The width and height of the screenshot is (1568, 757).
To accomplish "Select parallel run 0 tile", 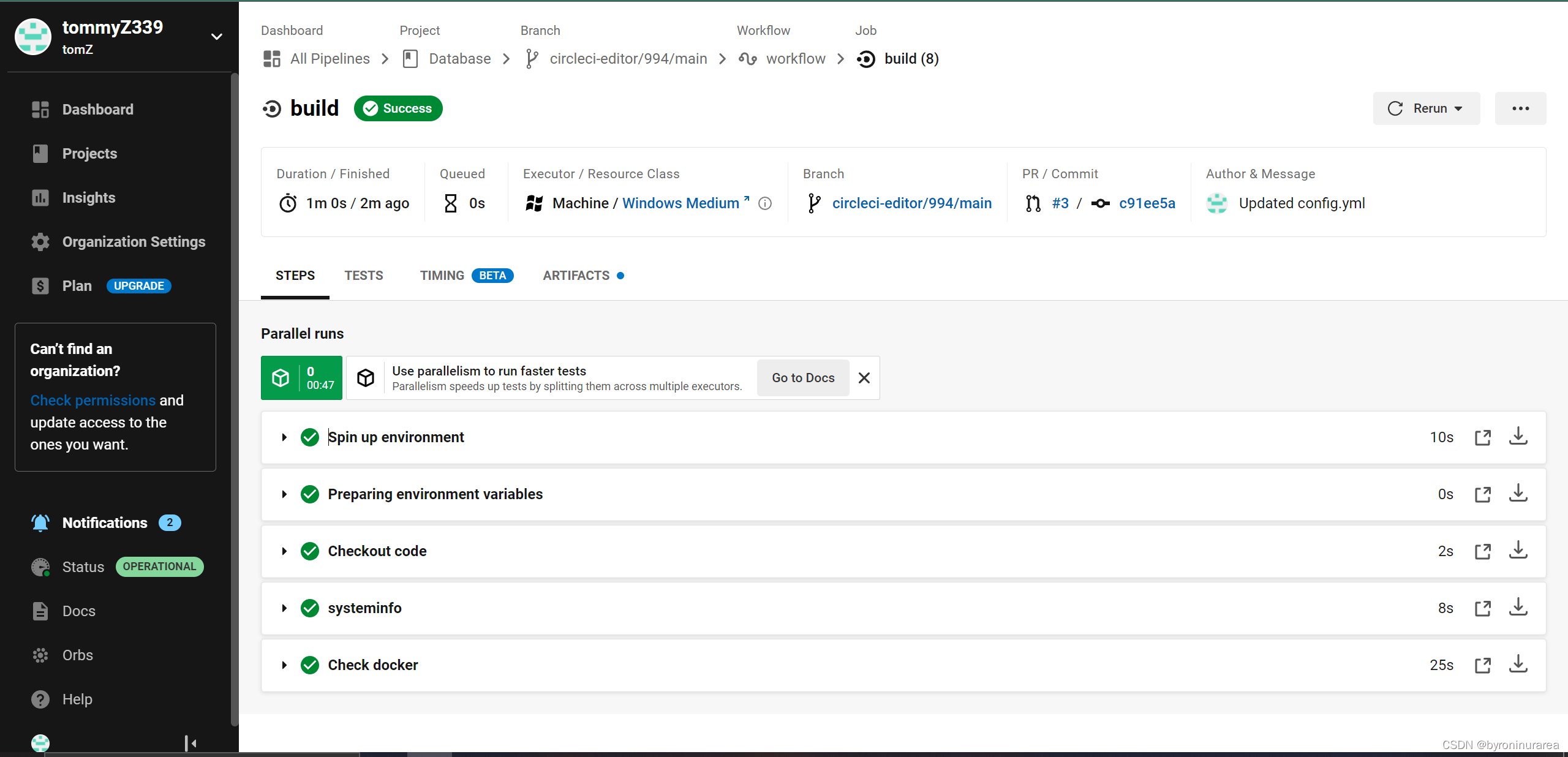I will (301, 378).
